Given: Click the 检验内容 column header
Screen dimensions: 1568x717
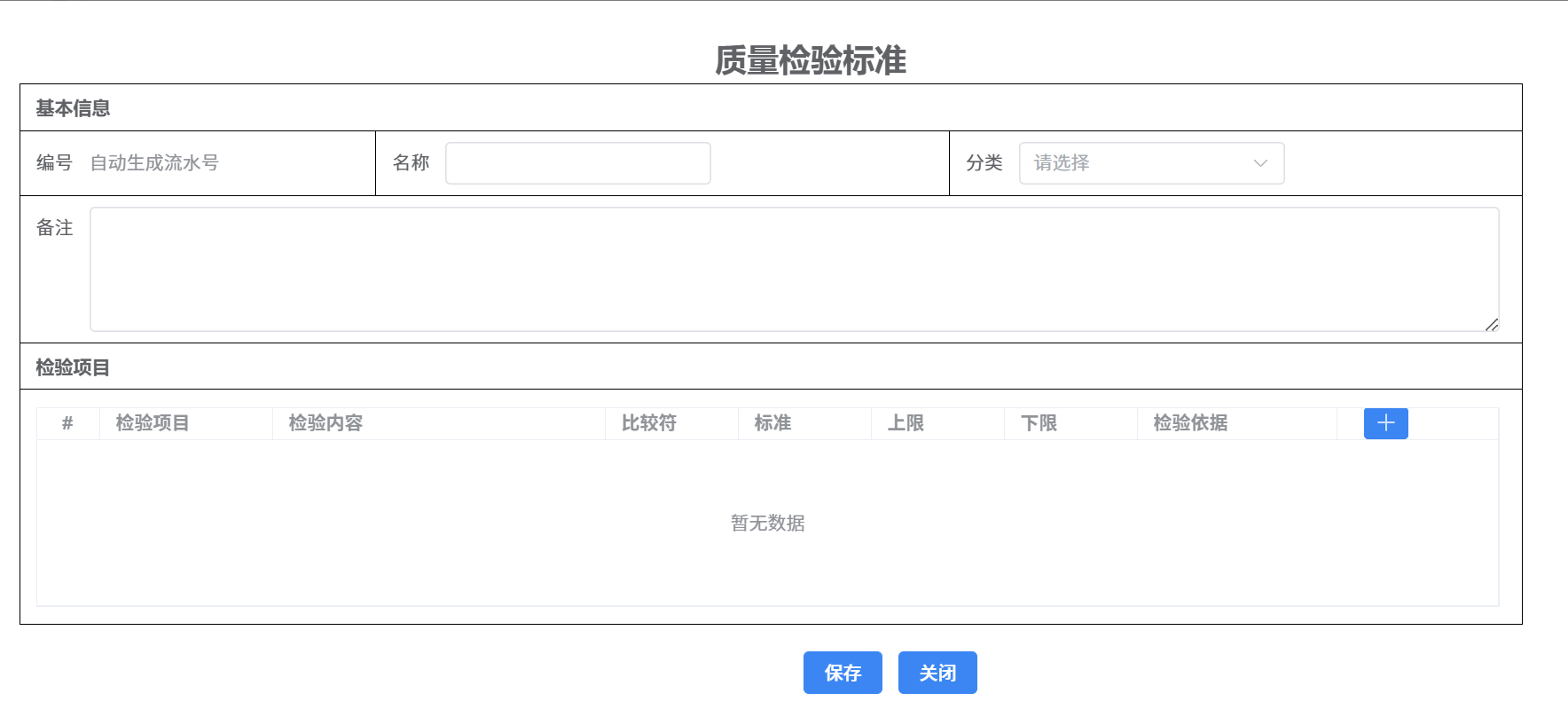Looking at the screenshot, I should coord(325,423).
